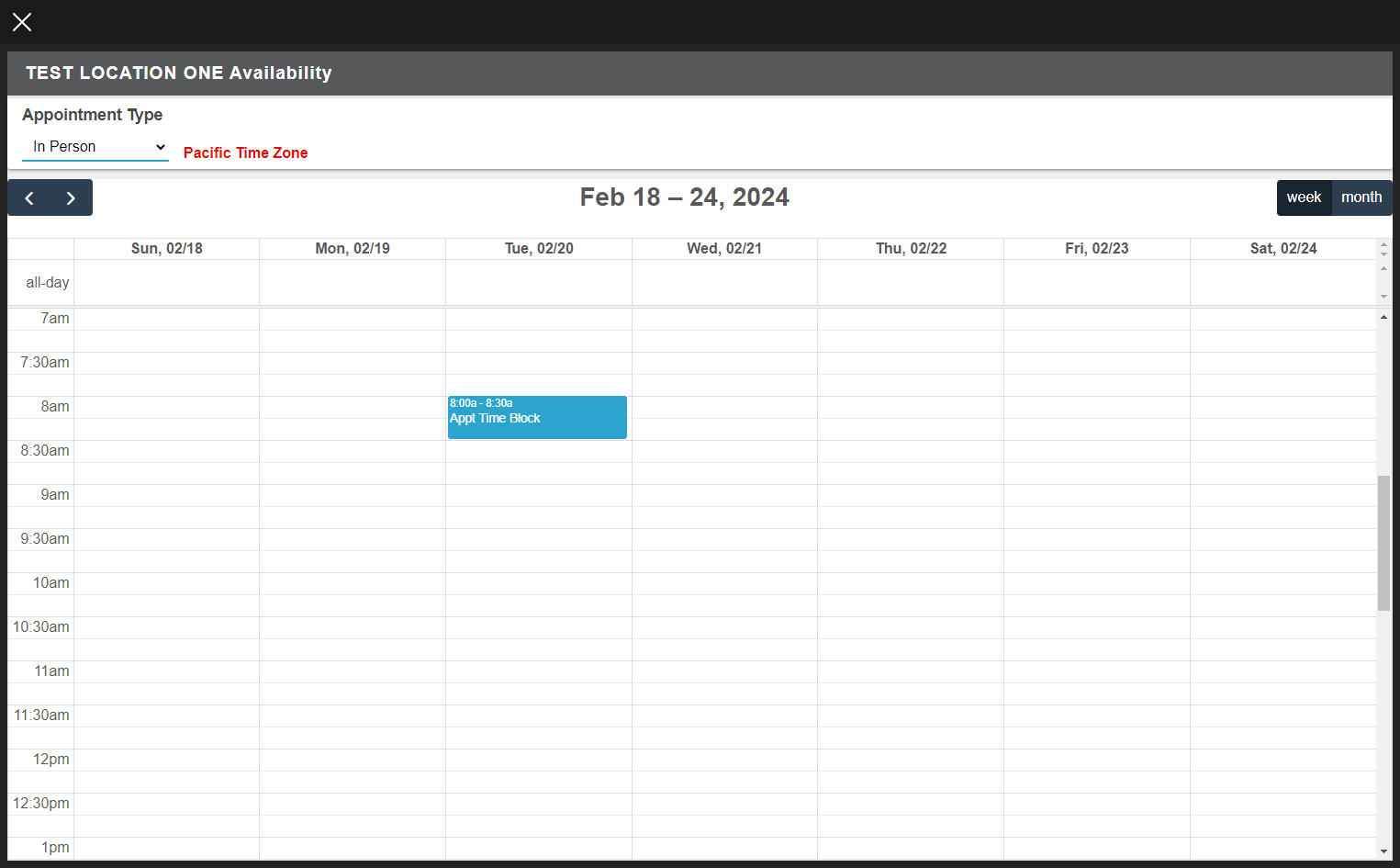Click the 7am time label
The image size is (1400, 868).
pyautogui.click(x=55, y=319)
